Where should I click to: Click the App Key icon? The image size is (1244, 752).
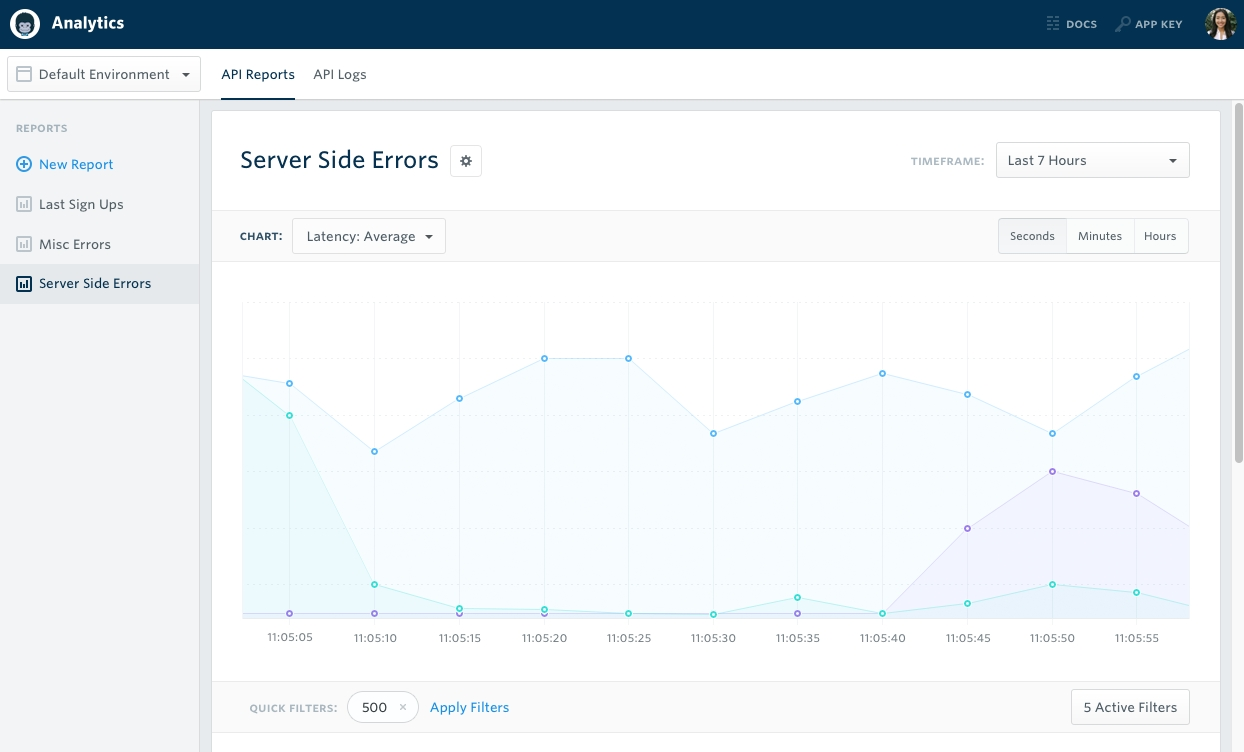tap(1123, 24)
